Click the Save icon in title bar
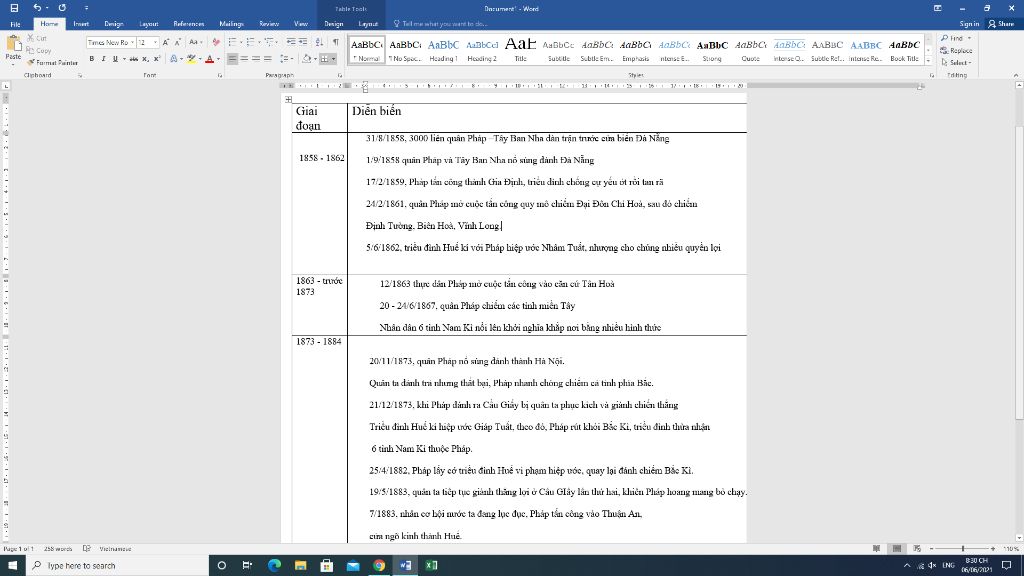Viewport: 1024px width, 576px height. [14, 8]
